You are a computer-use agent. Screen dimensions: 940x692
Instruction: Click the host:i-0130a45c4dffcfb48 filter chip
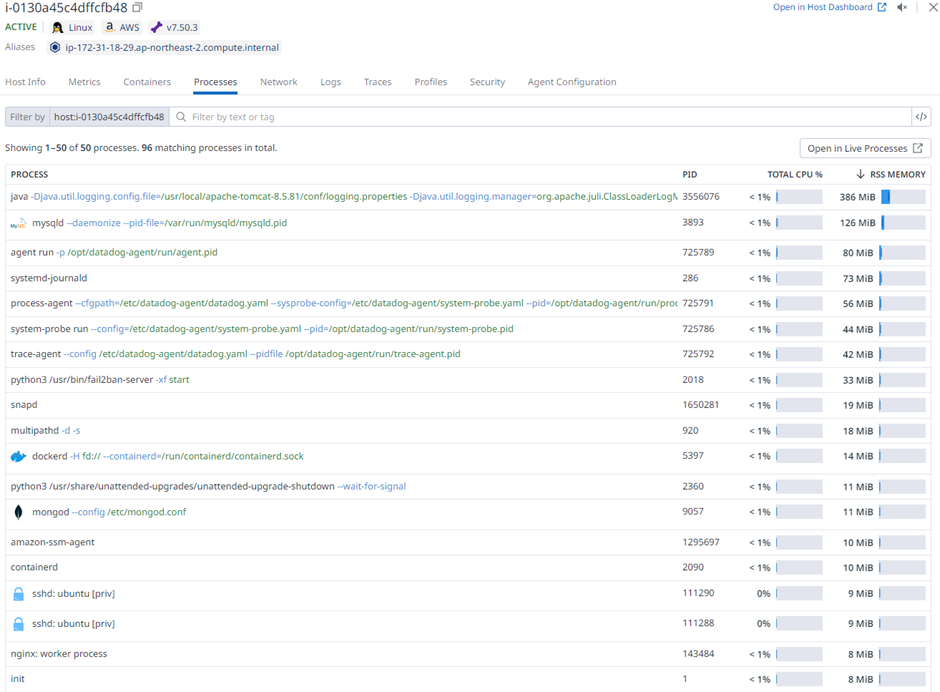click(109, 117)
